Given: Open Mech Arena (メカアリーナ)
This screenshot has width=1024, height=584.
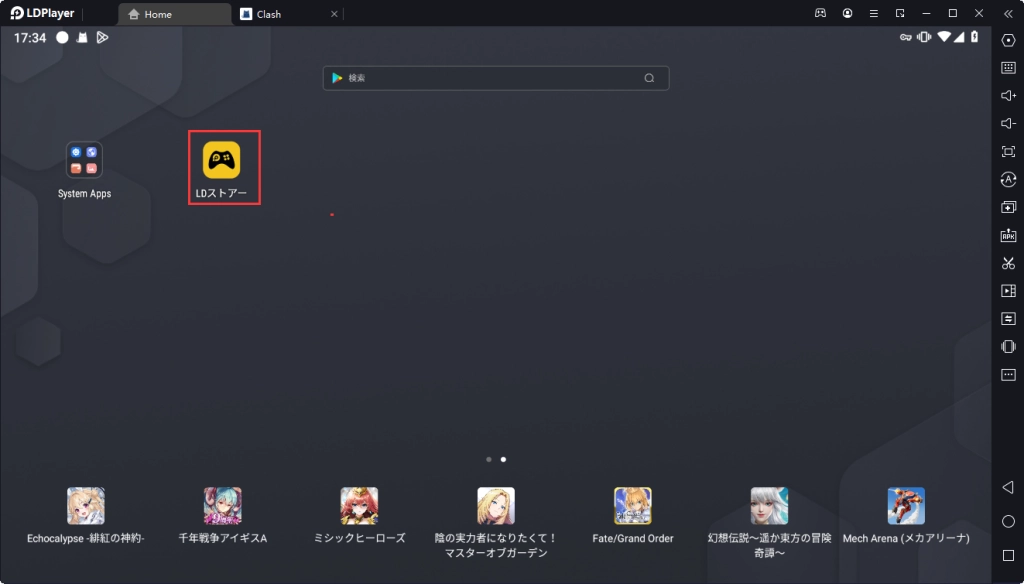Looking at the screenshot, I should [906, 506].
